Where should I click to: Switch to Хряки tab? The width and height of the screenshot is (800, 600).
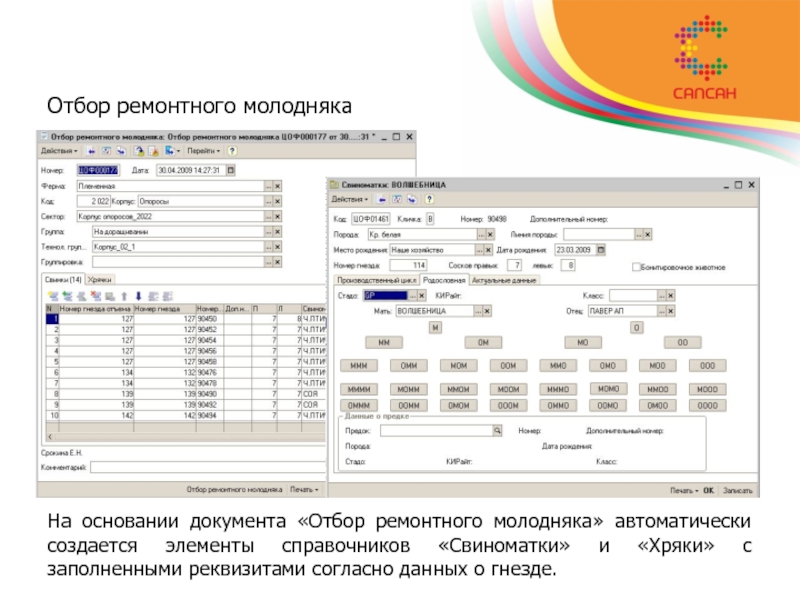click(99, 280)
